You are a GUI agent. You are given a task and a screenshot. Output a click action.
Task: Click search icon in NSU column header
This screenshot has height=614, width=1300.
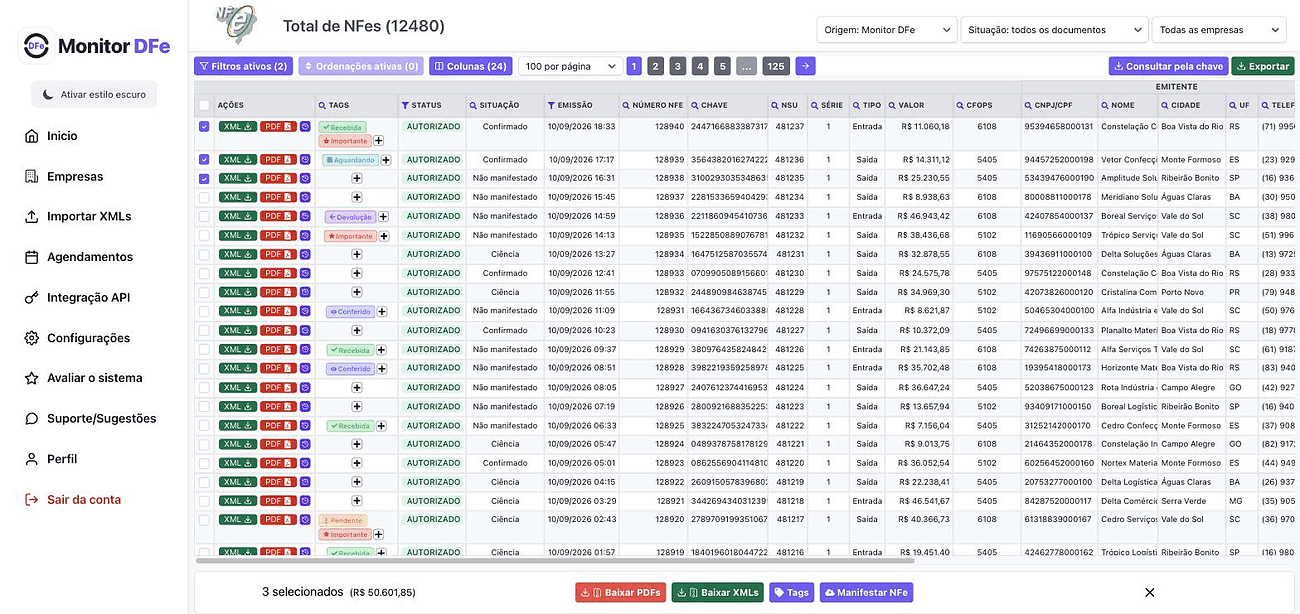775,105
